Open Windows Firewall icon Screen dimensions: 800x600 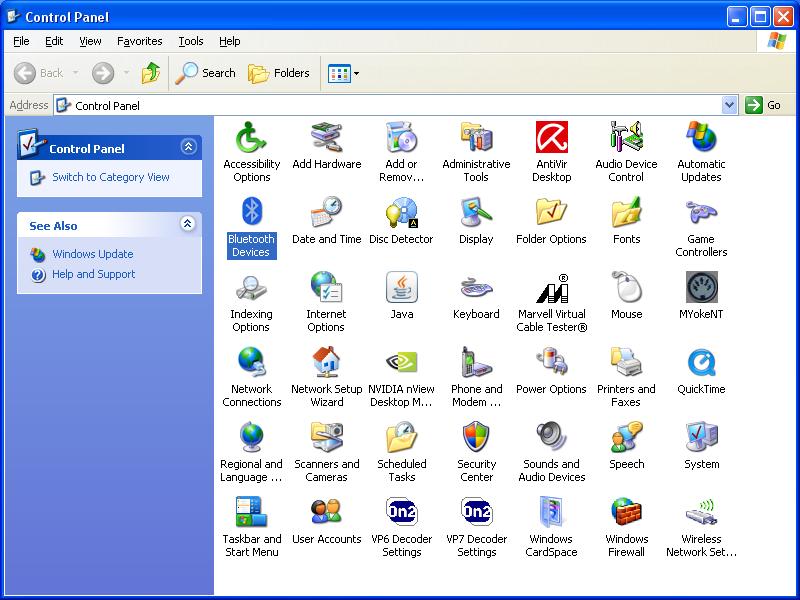626,512
